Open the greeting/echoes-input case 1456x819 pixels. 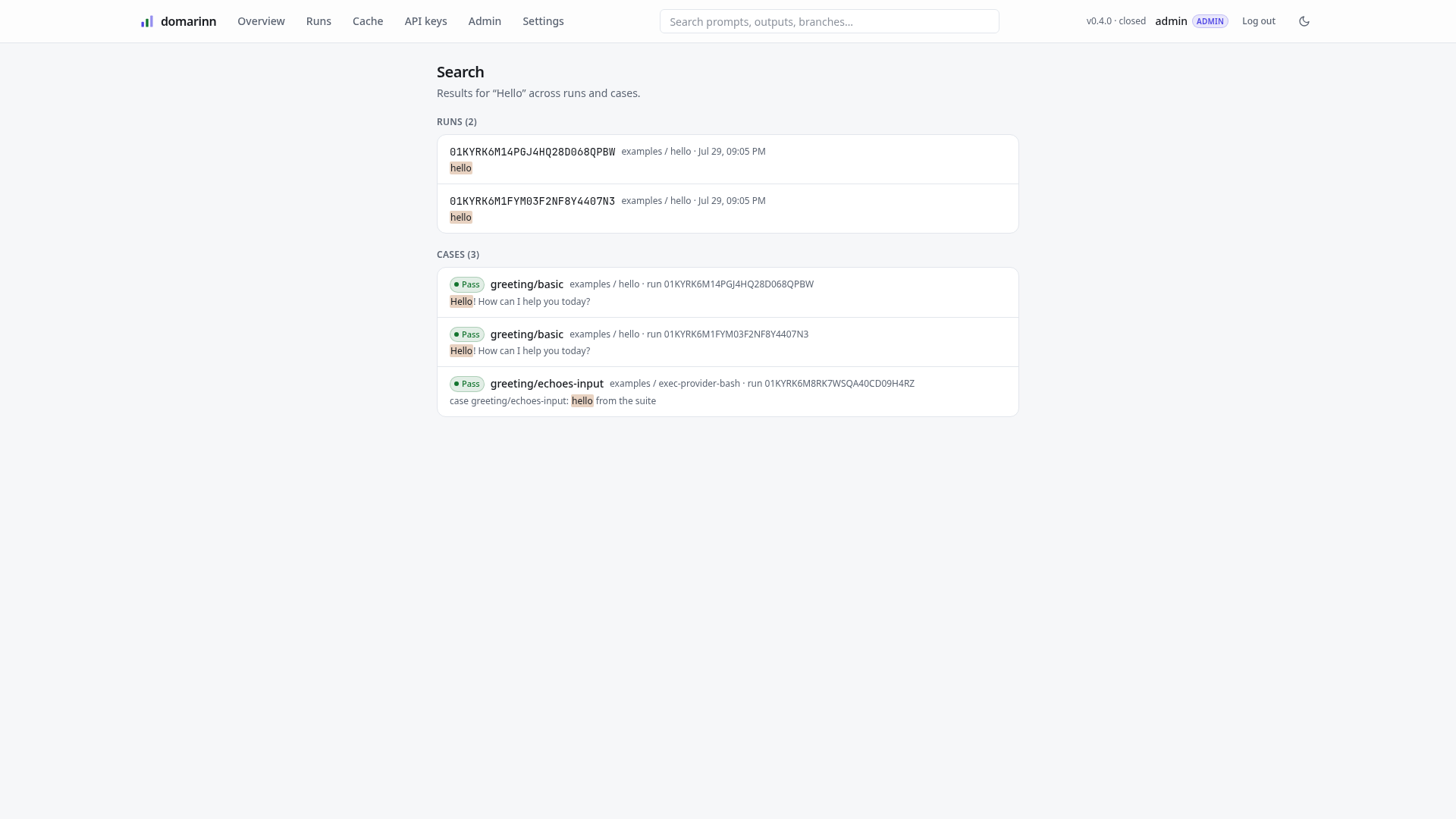727,391
